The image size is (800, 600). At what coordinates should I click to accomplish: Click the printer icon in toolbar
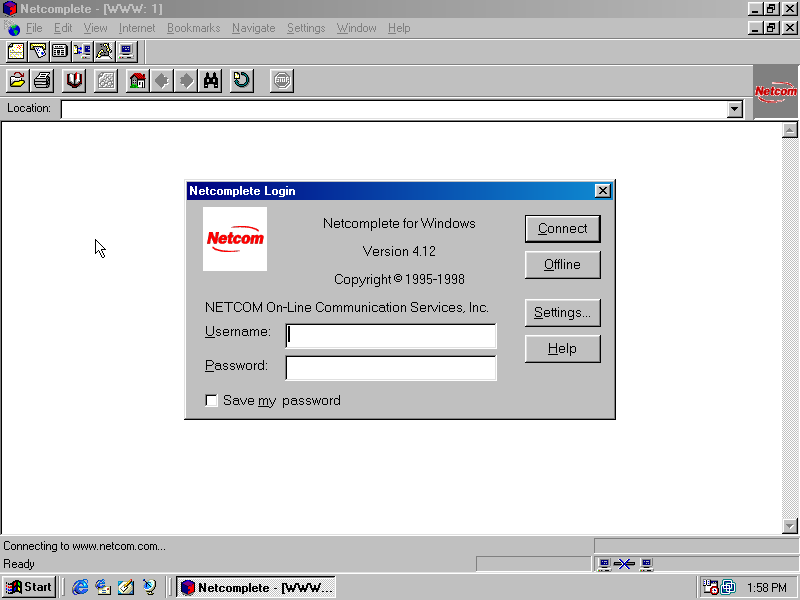42,81
